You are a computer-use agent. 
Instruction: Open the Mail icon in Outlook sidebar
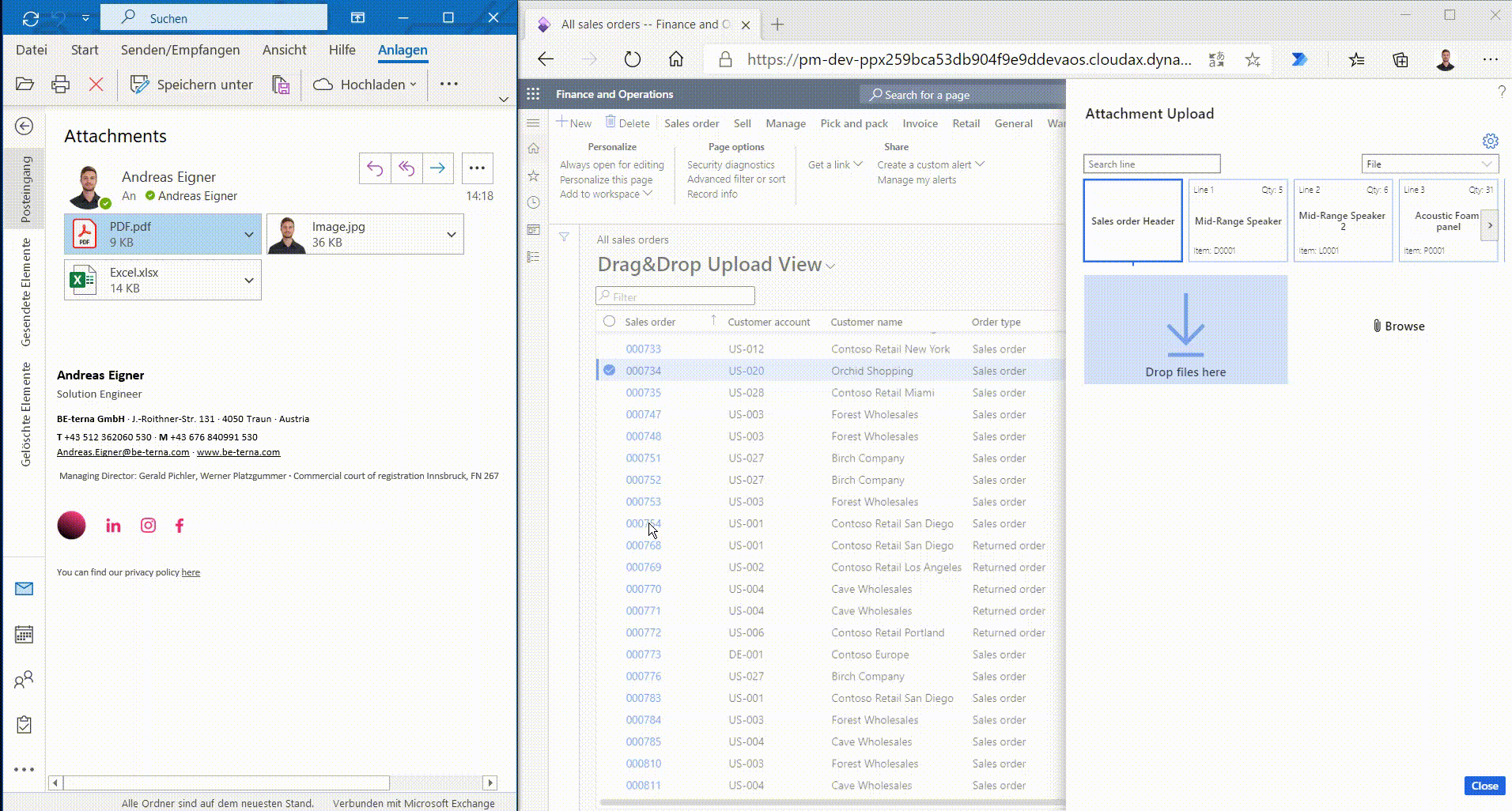(24, 589)
